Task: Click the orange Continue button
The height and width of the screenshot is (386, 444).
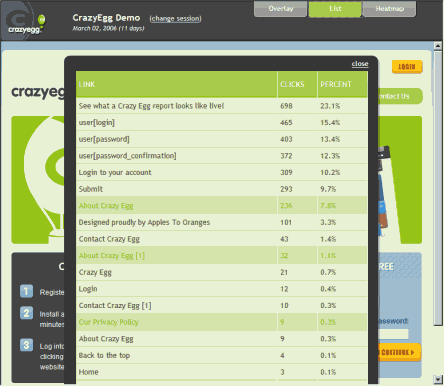Action: point(399,352)
